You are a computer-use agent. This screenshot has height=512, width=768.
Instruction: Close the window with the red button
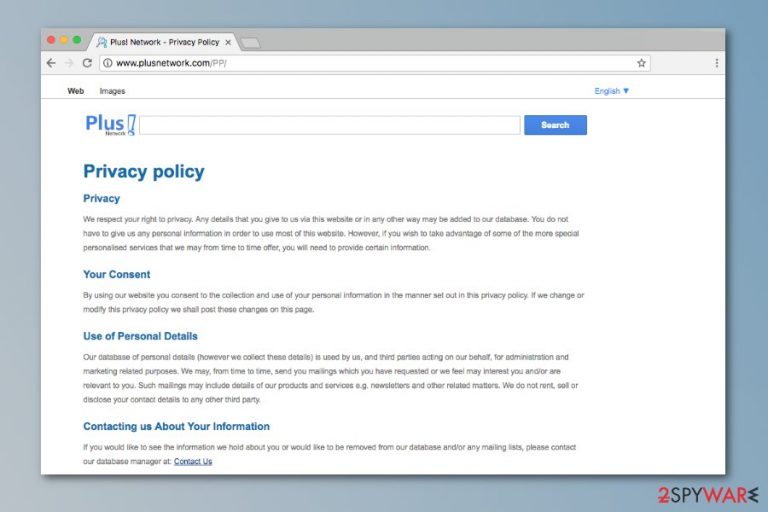pos(51,40)
